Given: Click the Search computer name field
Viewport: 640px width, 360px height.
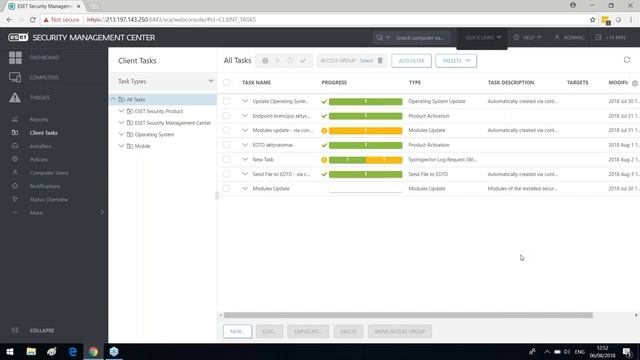Looking at the screenshot, I should (420, 38).
